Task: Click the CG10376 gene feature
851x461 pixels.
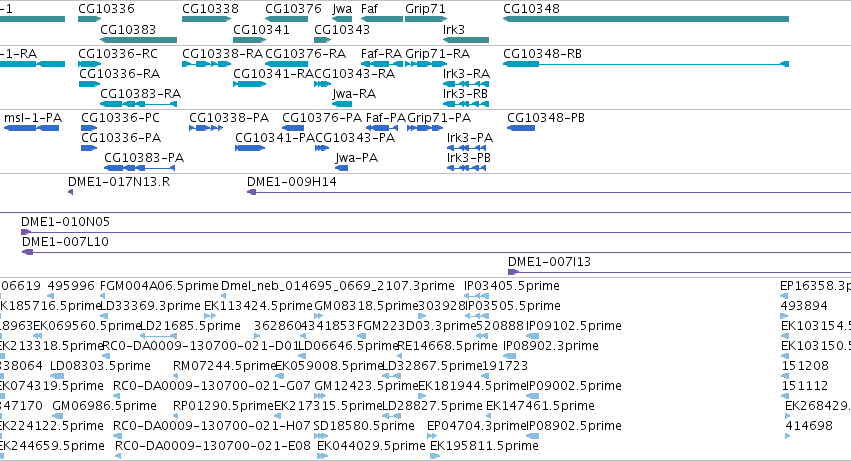Action: point(287,19)
